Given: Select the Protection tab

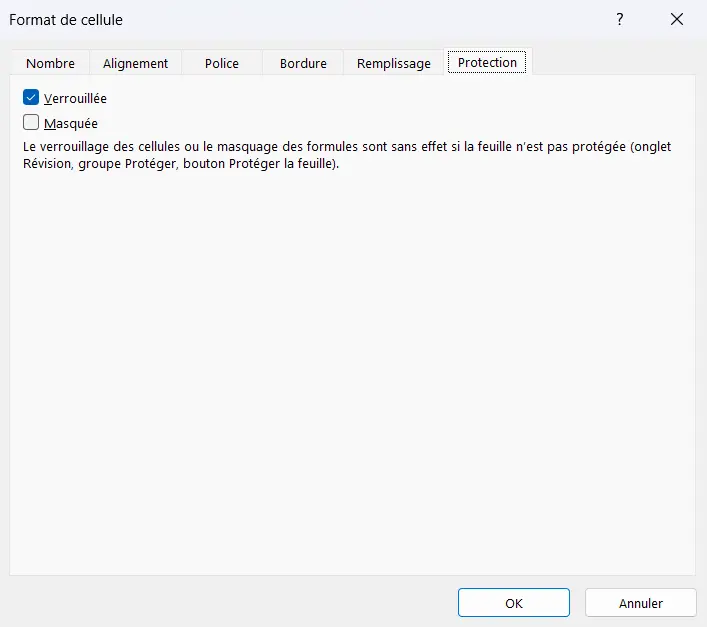Looking at the screenshot, I should (487, 62).
